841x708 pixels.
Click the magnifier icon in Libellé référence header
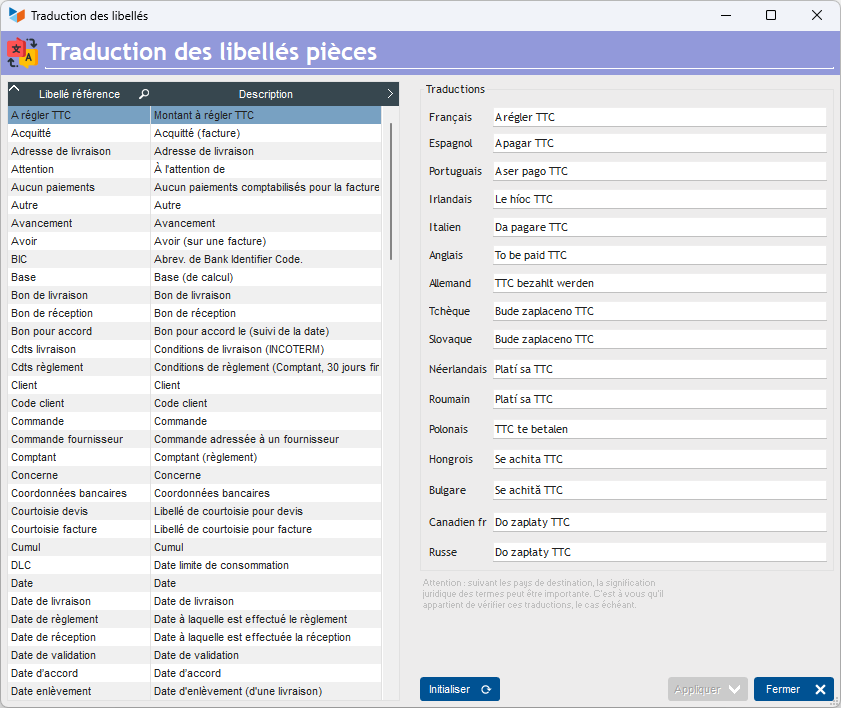pos(144,94)
